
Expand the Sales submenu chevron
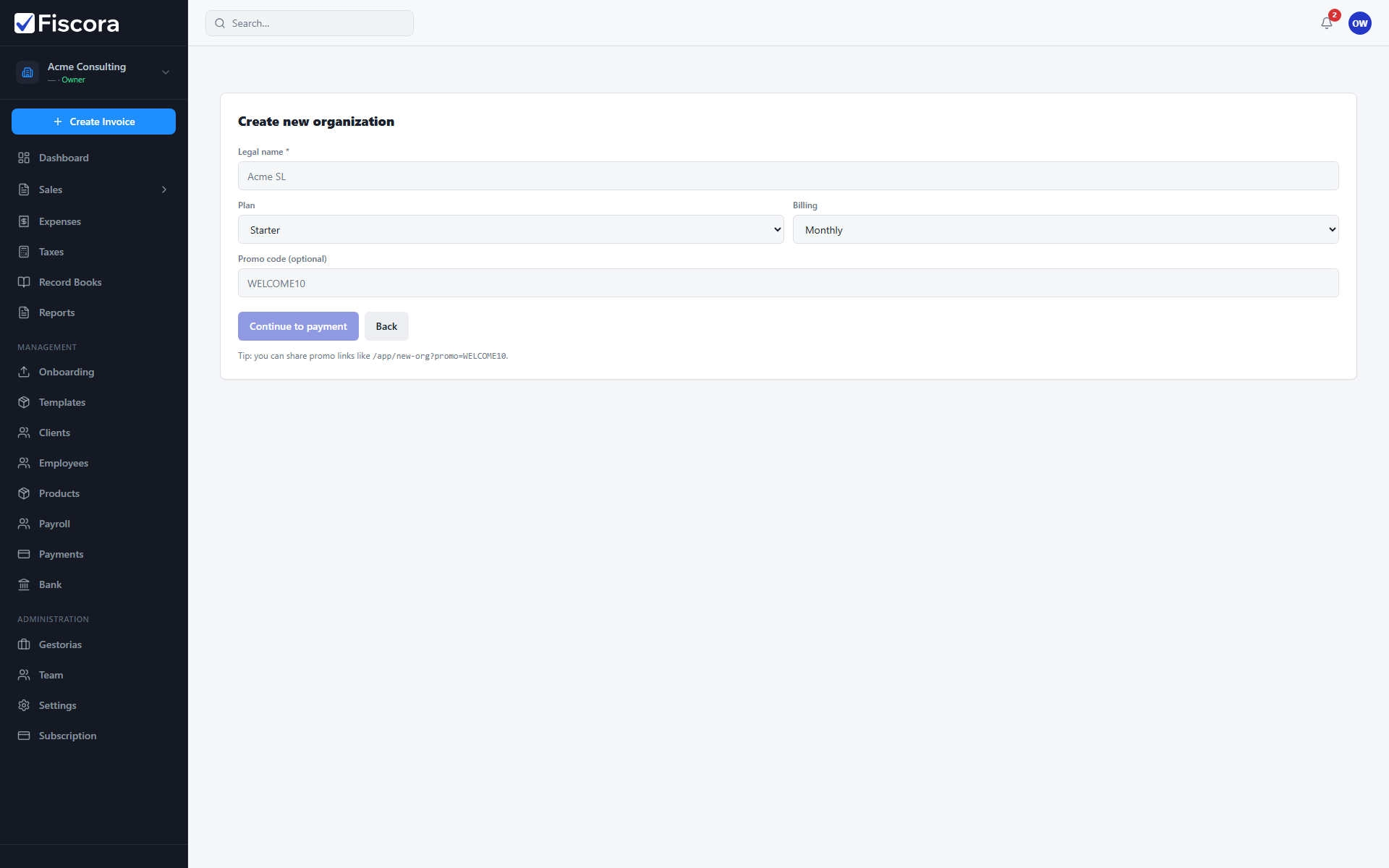click(164, 190)
